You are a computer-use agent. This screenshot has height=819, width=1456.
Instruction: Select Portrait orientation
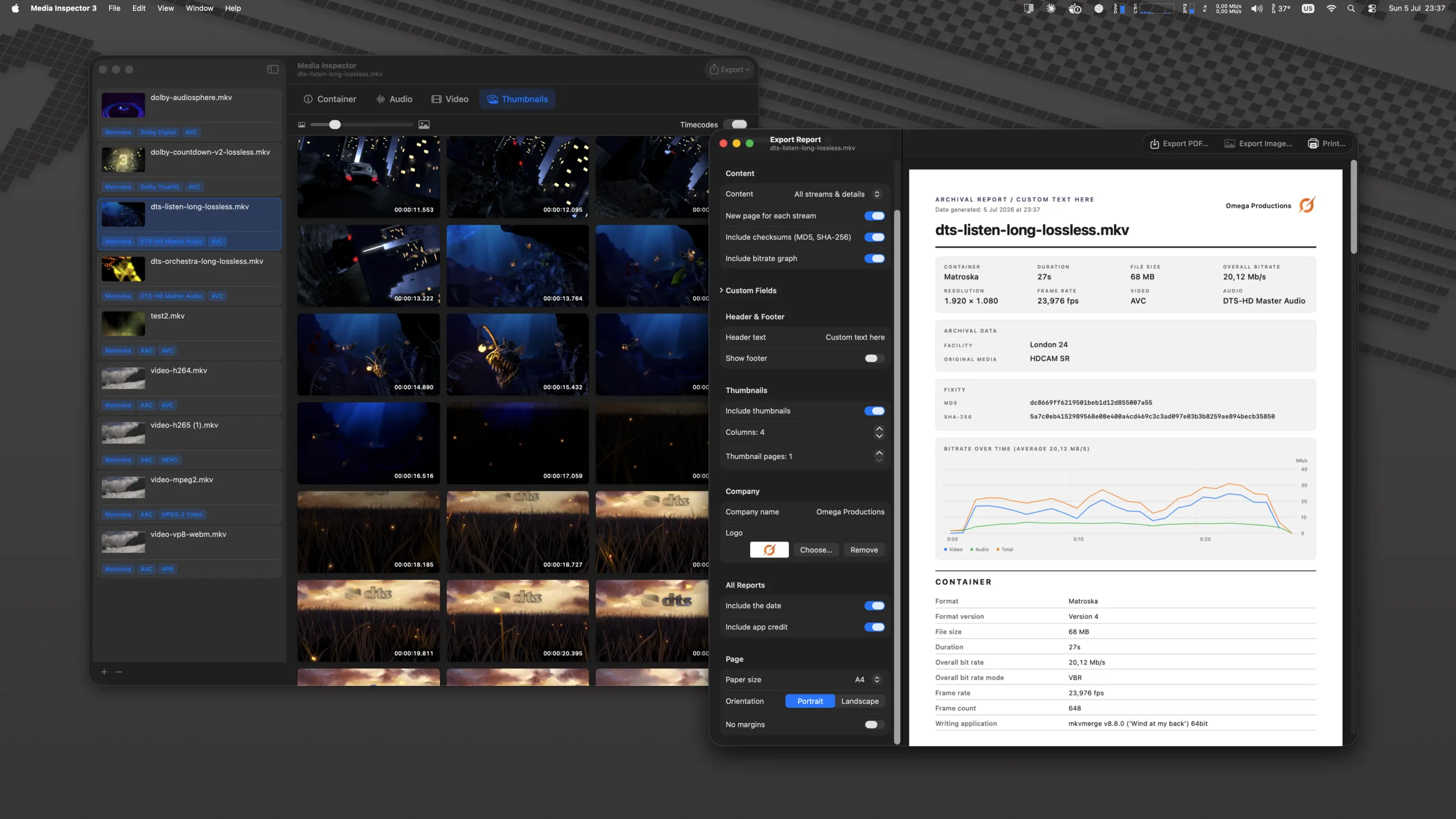810,701
